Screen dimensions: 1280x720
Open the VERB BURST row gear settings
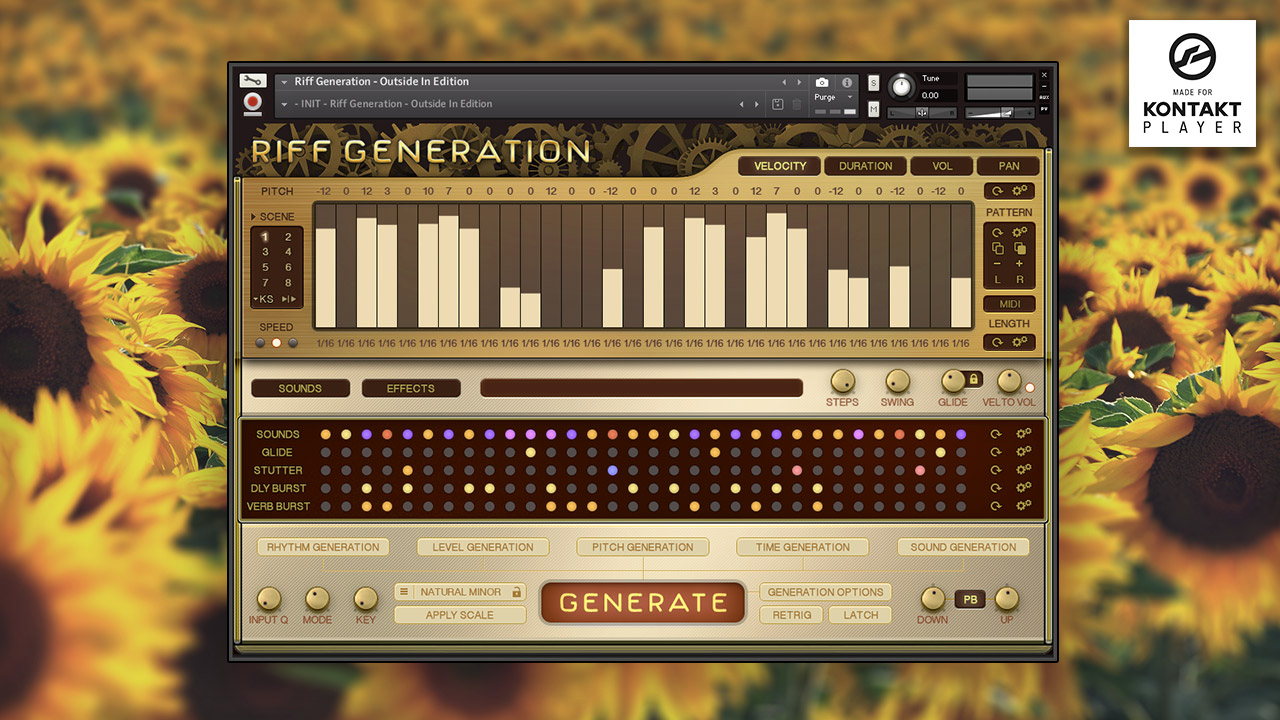tap(1024, 506)
